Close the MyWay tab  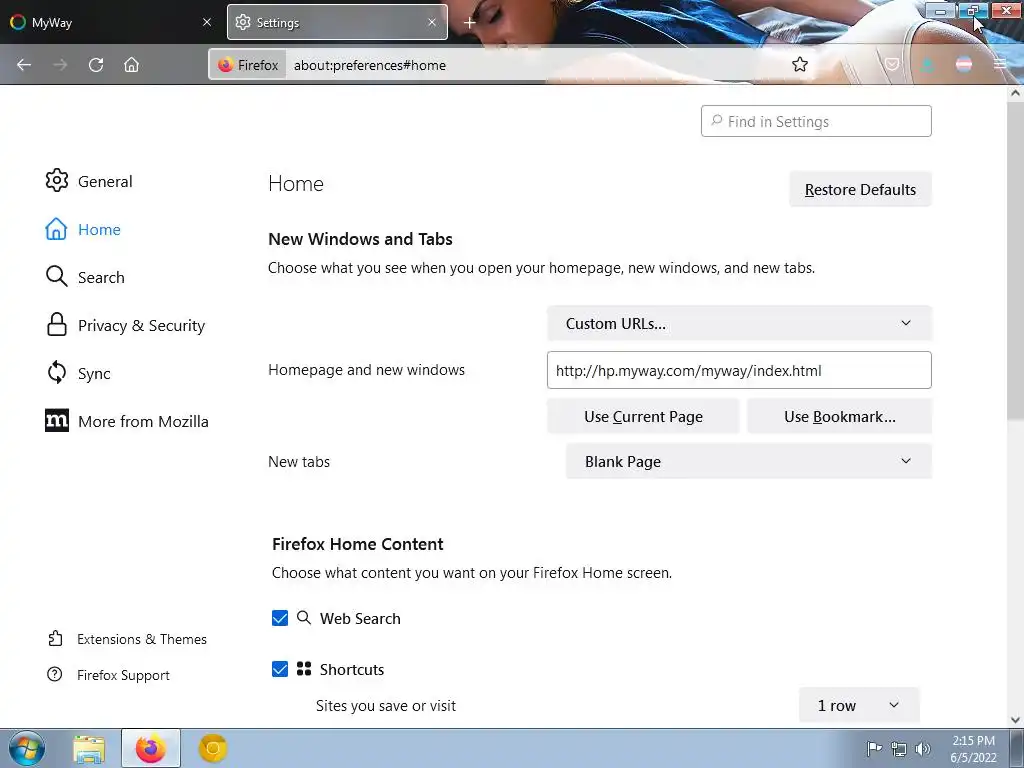207,22
